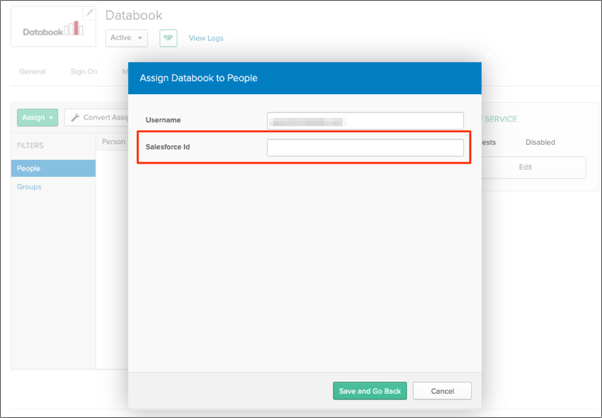The width and height of the screenshot is (602, 418).
Task: Select the Groups filter
Action: (29, 186)
